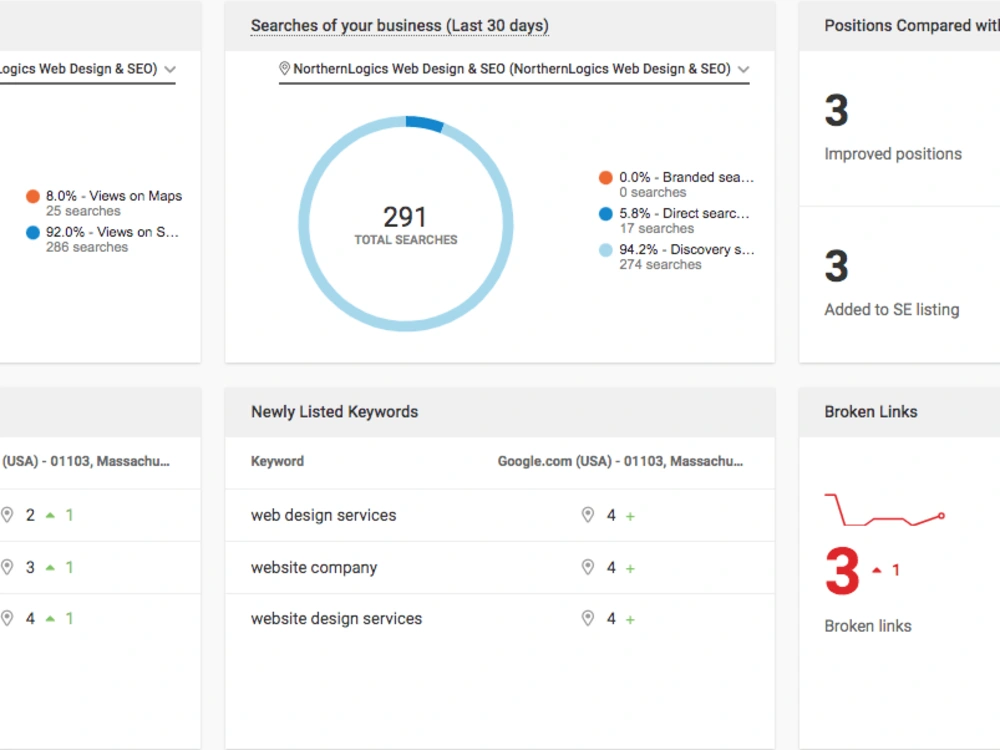Click the 0 searches branded count
Viewport: 1000px width, 750px height.
652,193
